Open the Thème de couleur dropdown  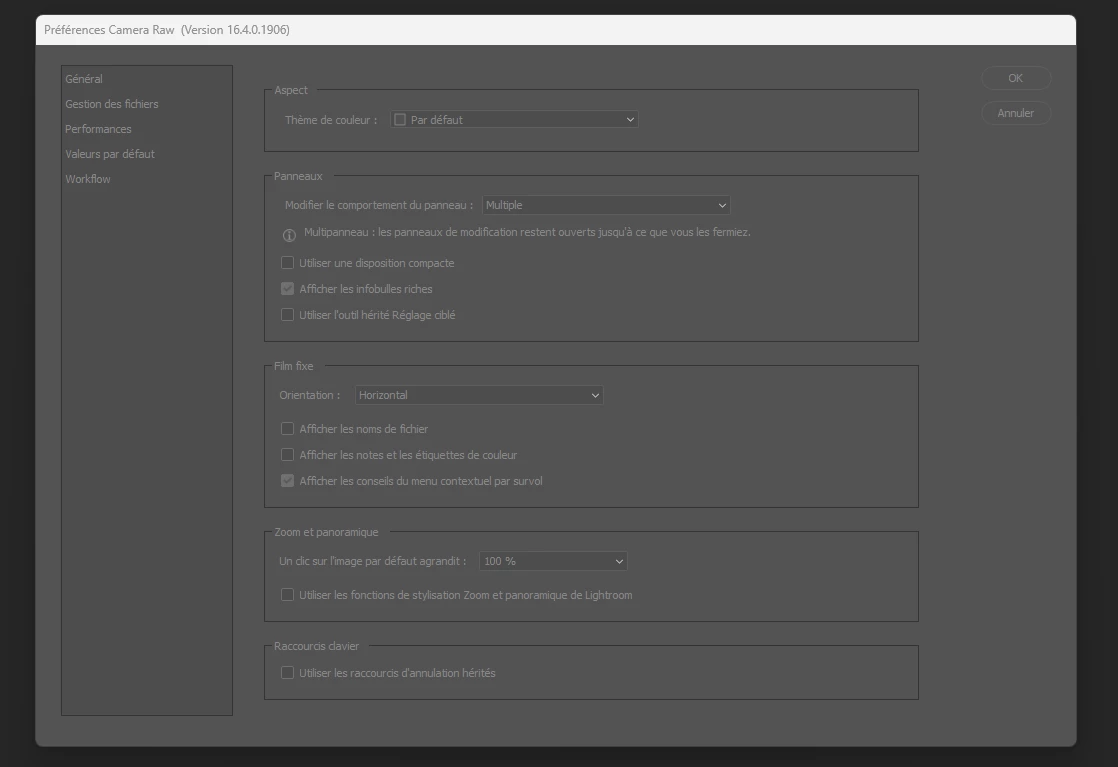pos(514,120)
